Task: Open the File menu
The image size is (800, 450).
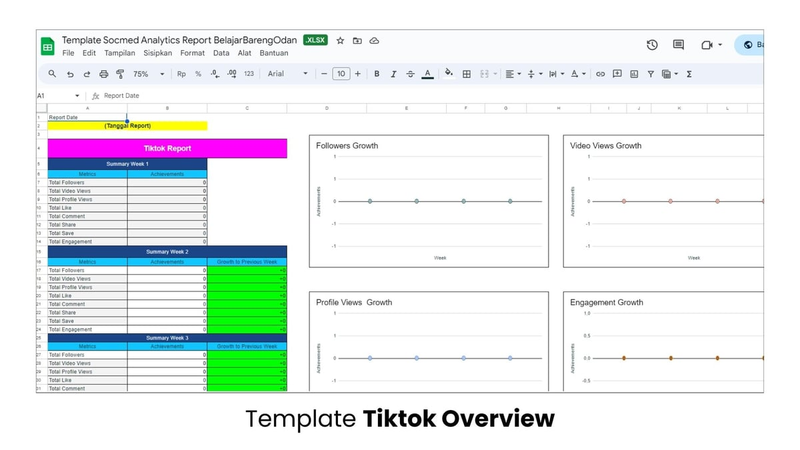Action: pyautogui.click(x=68, y=53)
